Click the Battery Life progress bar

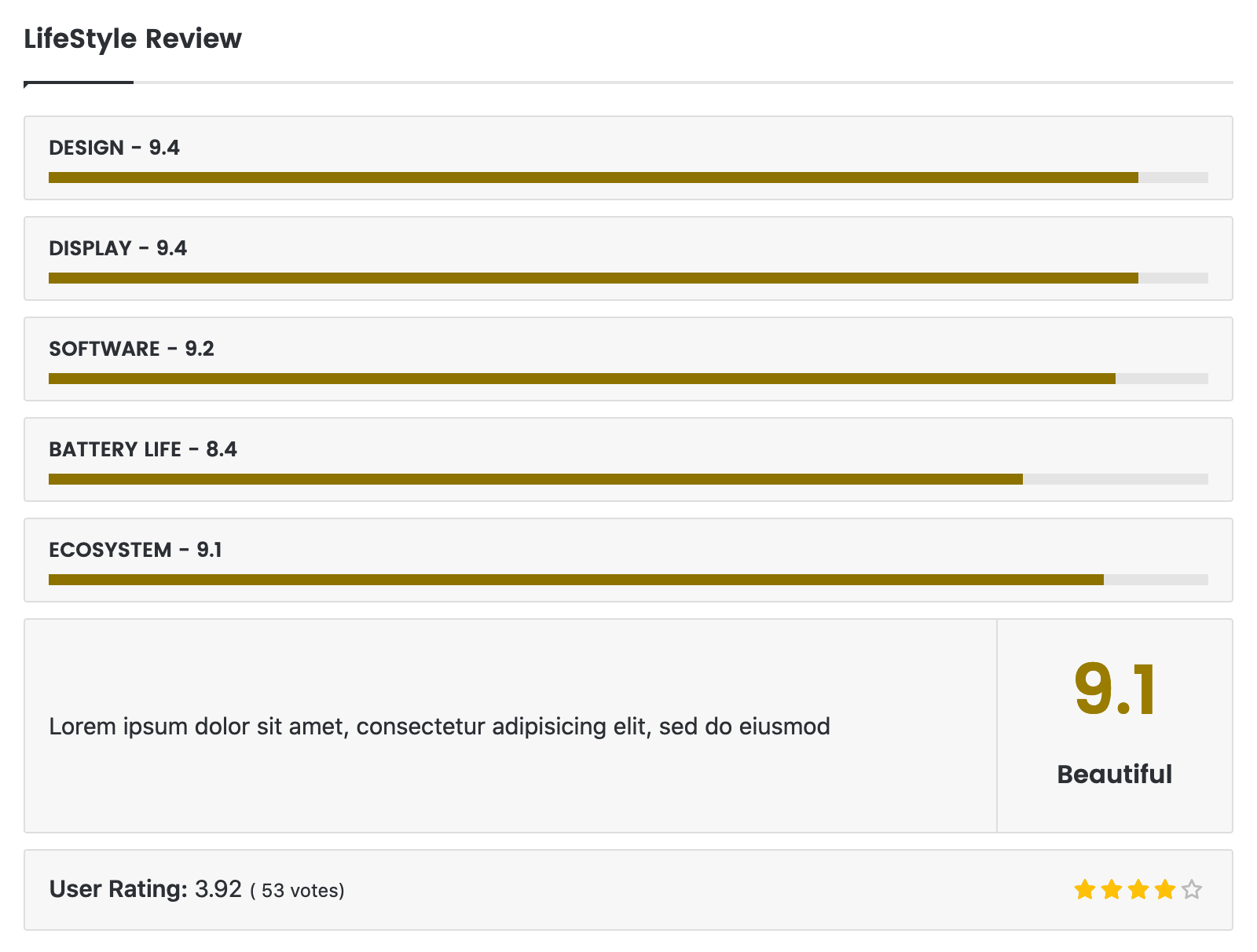tap(628, 479)
